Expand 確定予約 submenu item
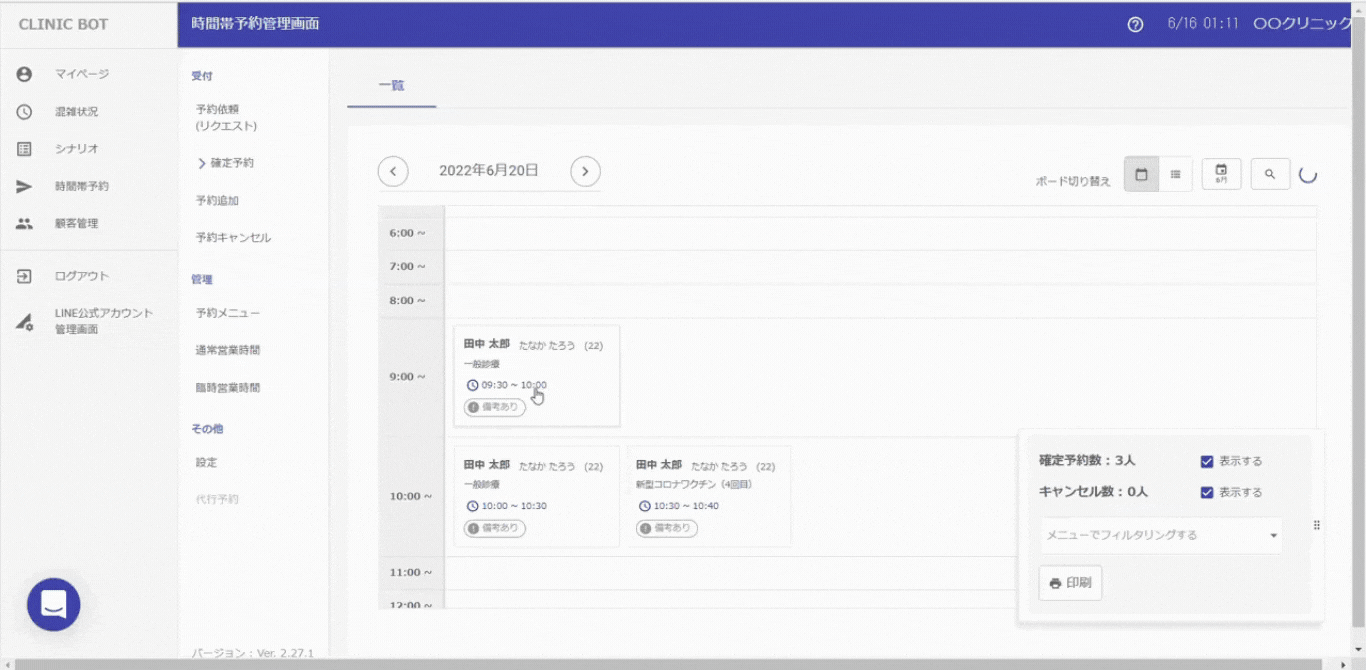This screenshot has width=1366, height=670. point(230,163)
